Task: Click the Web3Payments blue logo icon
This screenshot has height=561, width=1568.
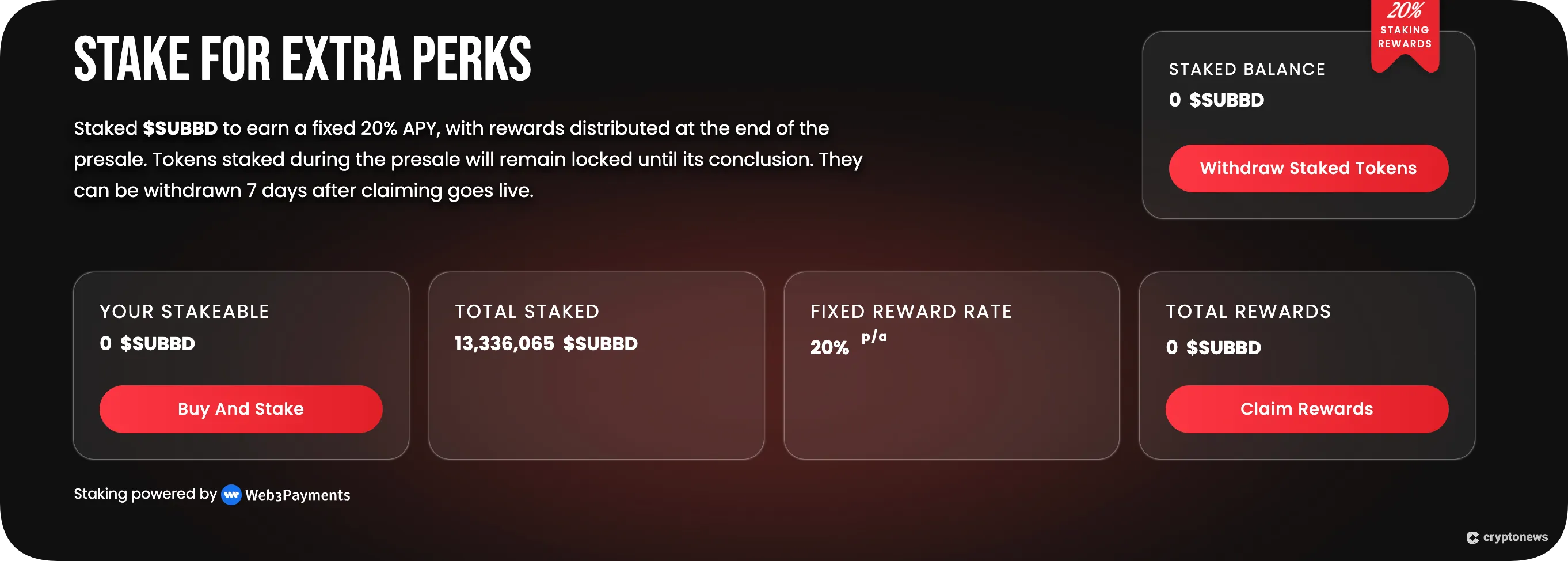Action: pyautogui.click(x=231, y=495)
